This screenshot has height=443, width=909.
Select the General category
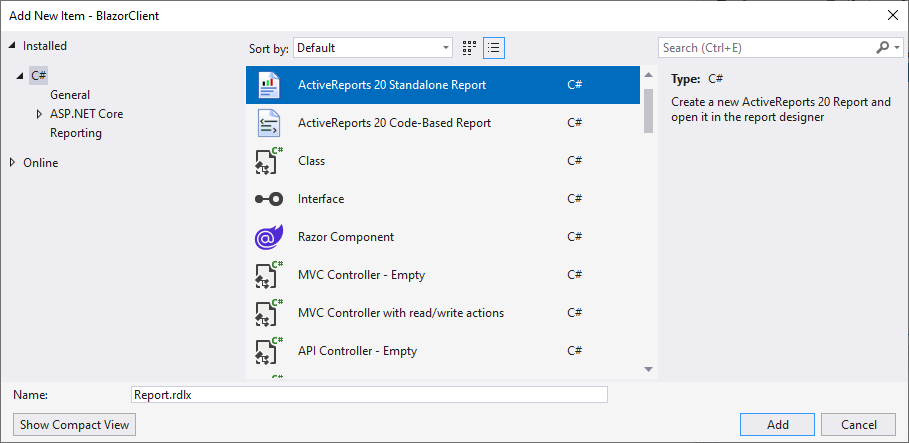[x=70, y=95]
